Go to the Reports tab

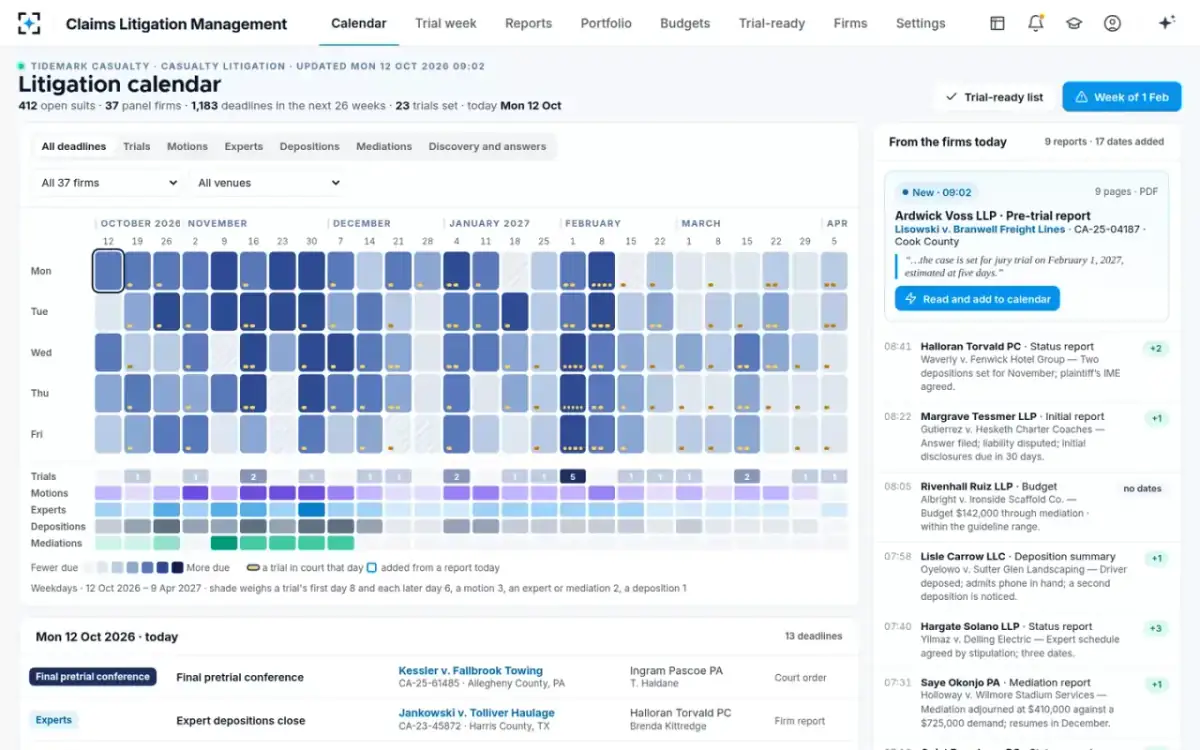click(528, 23)
